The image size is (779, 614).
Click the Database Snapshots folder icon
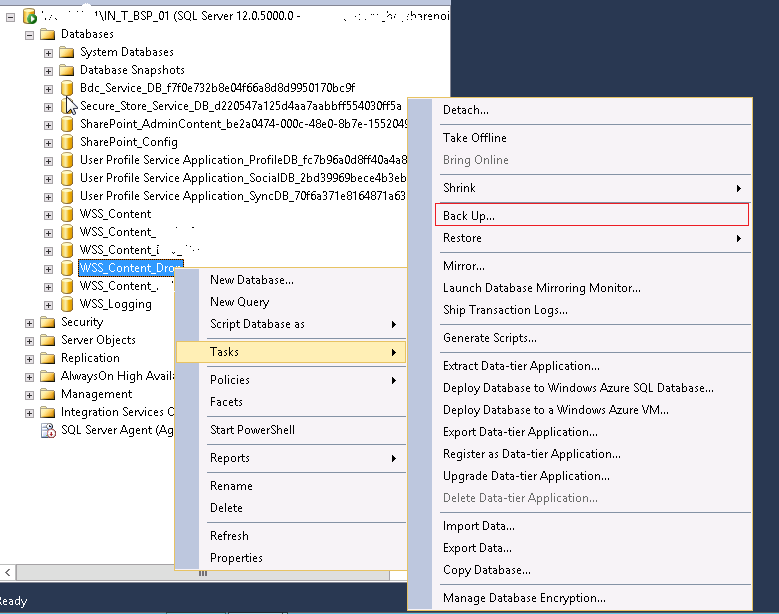67,70
